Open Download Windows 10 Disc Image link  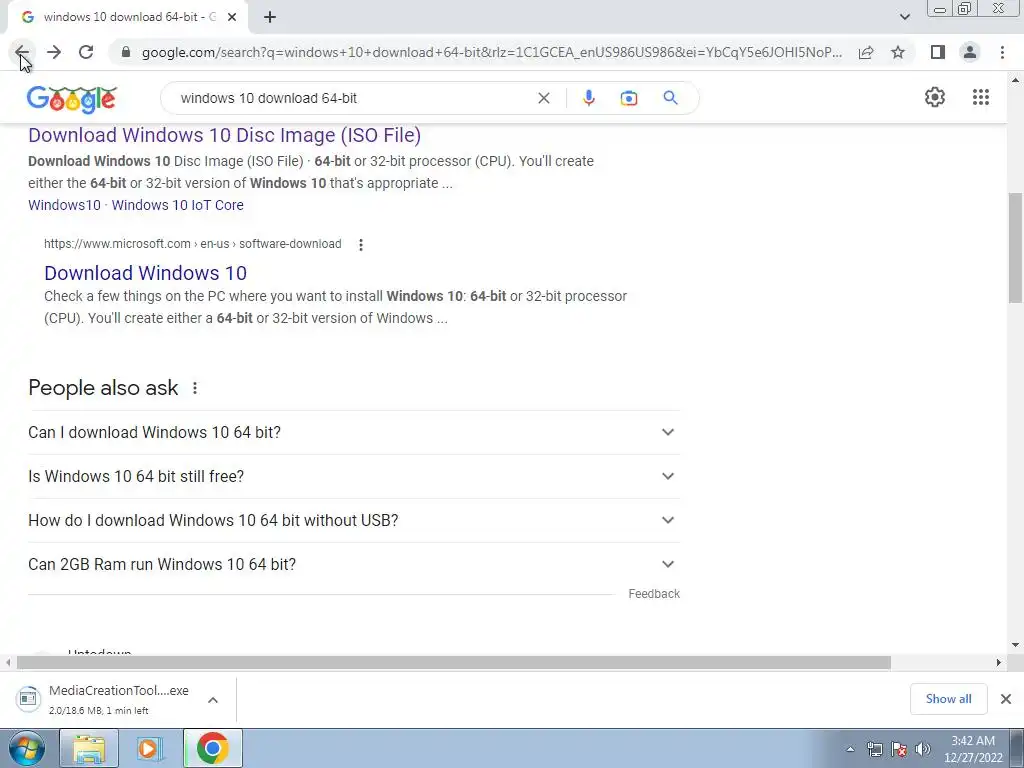coord(225,135)
